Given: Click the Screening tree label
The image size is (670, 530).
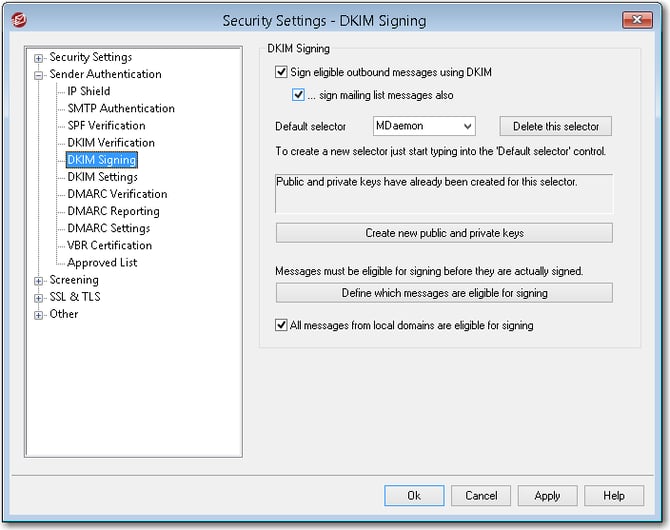Looking at the screenshot, I should tap(74, 280).
